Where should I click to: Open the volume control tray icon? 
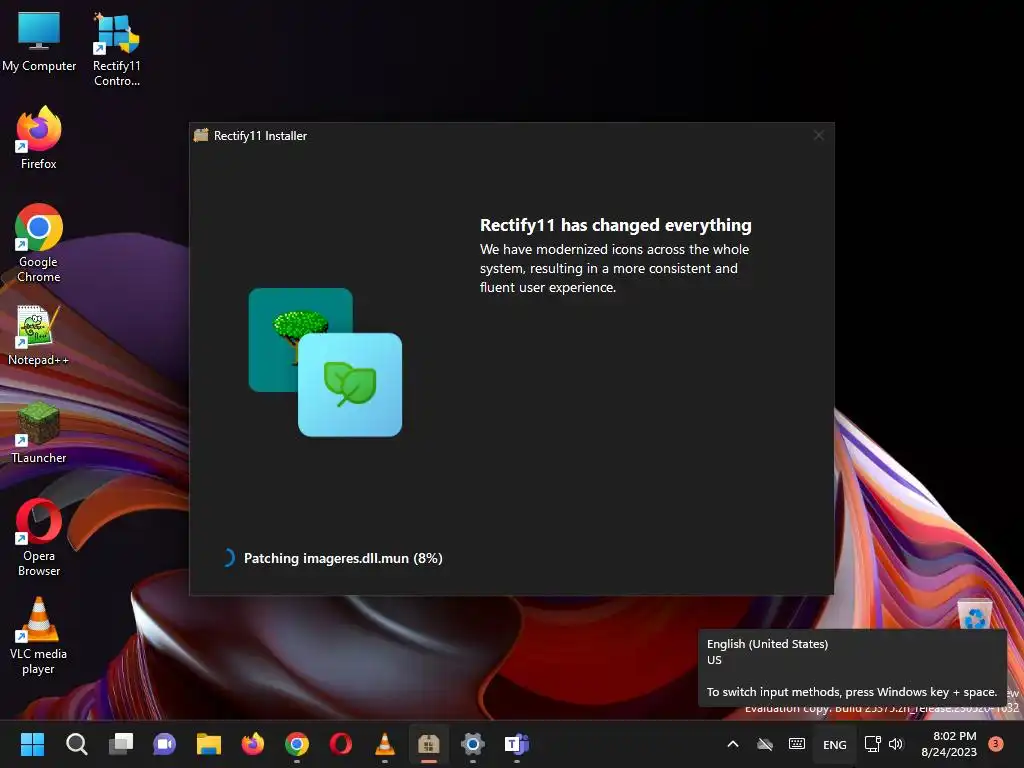[896, 744]
